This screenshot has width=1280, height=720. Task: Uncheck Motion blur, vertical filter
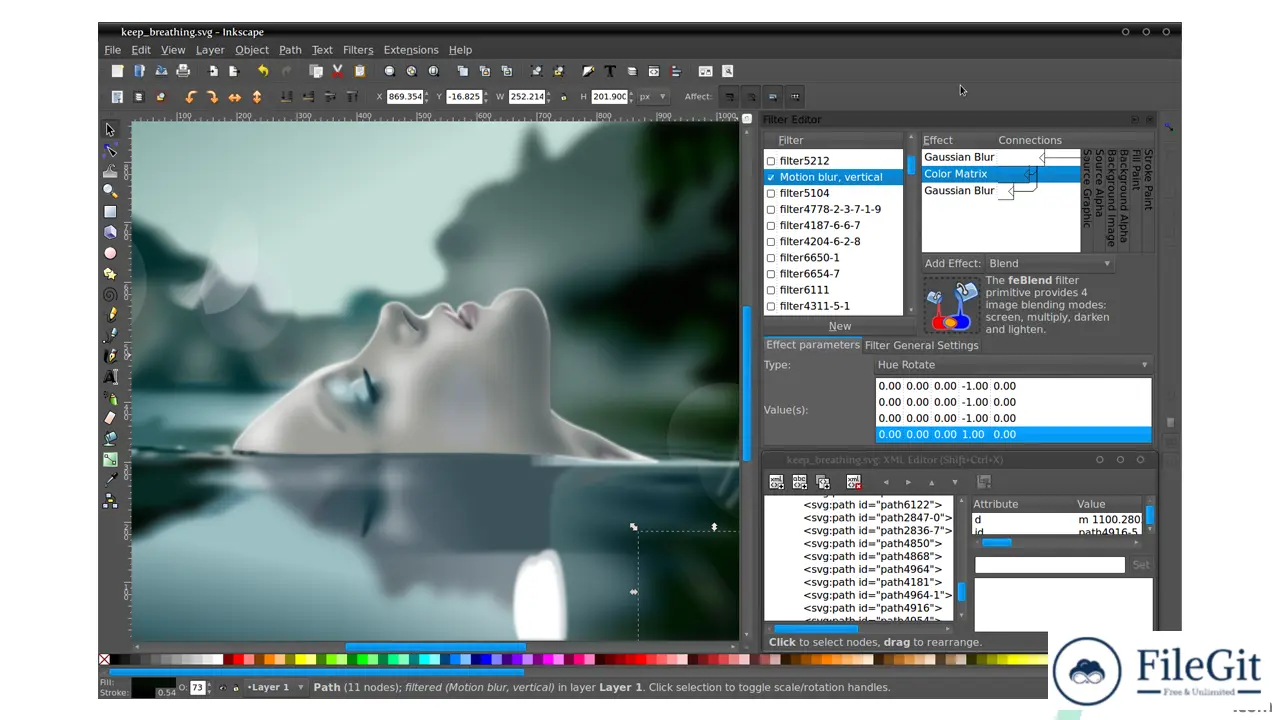coord(771,177)
